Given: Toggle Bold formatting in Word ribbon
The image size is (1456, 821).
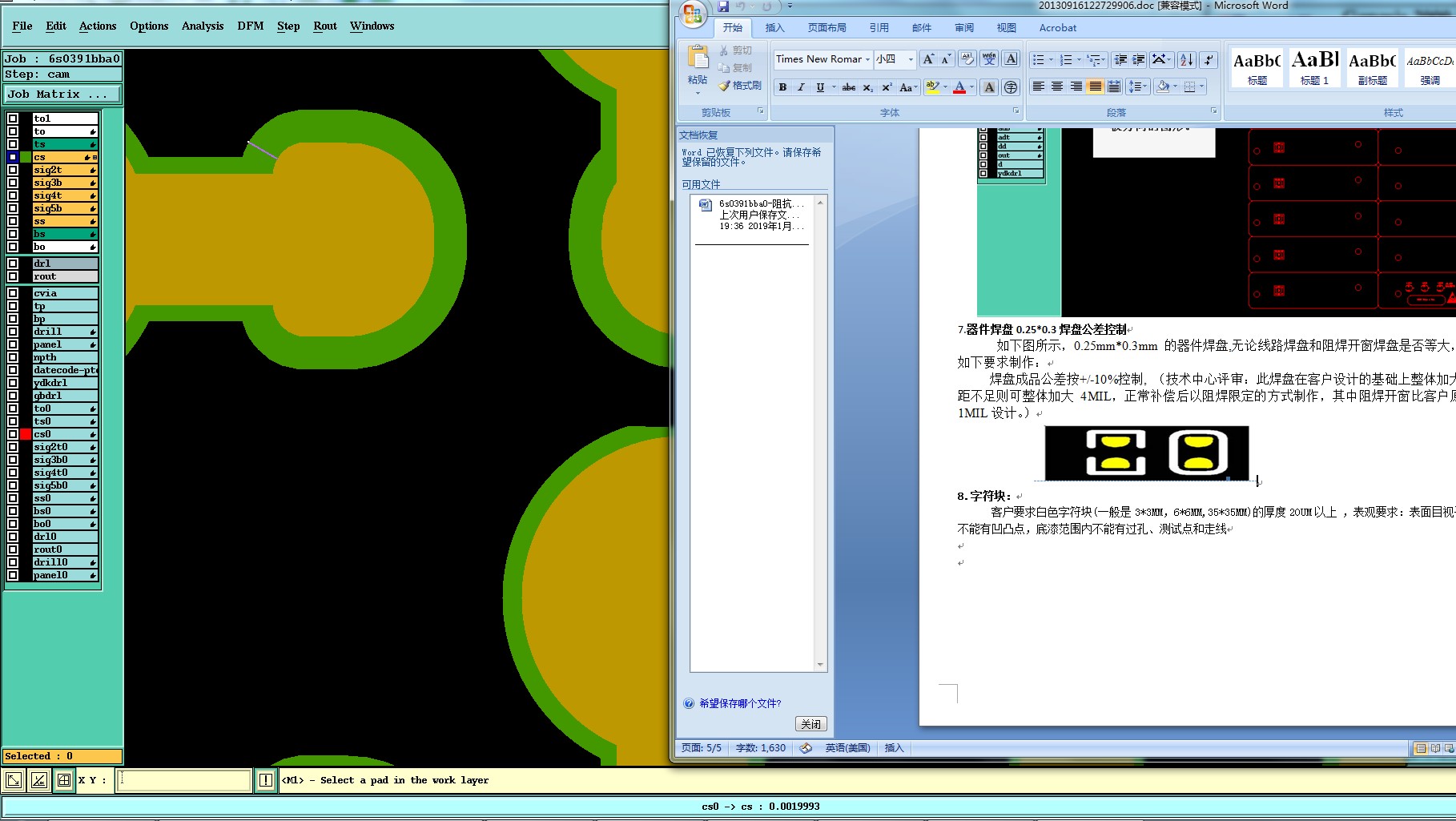Looking at the screenshot, I should (x=782, y=87).
